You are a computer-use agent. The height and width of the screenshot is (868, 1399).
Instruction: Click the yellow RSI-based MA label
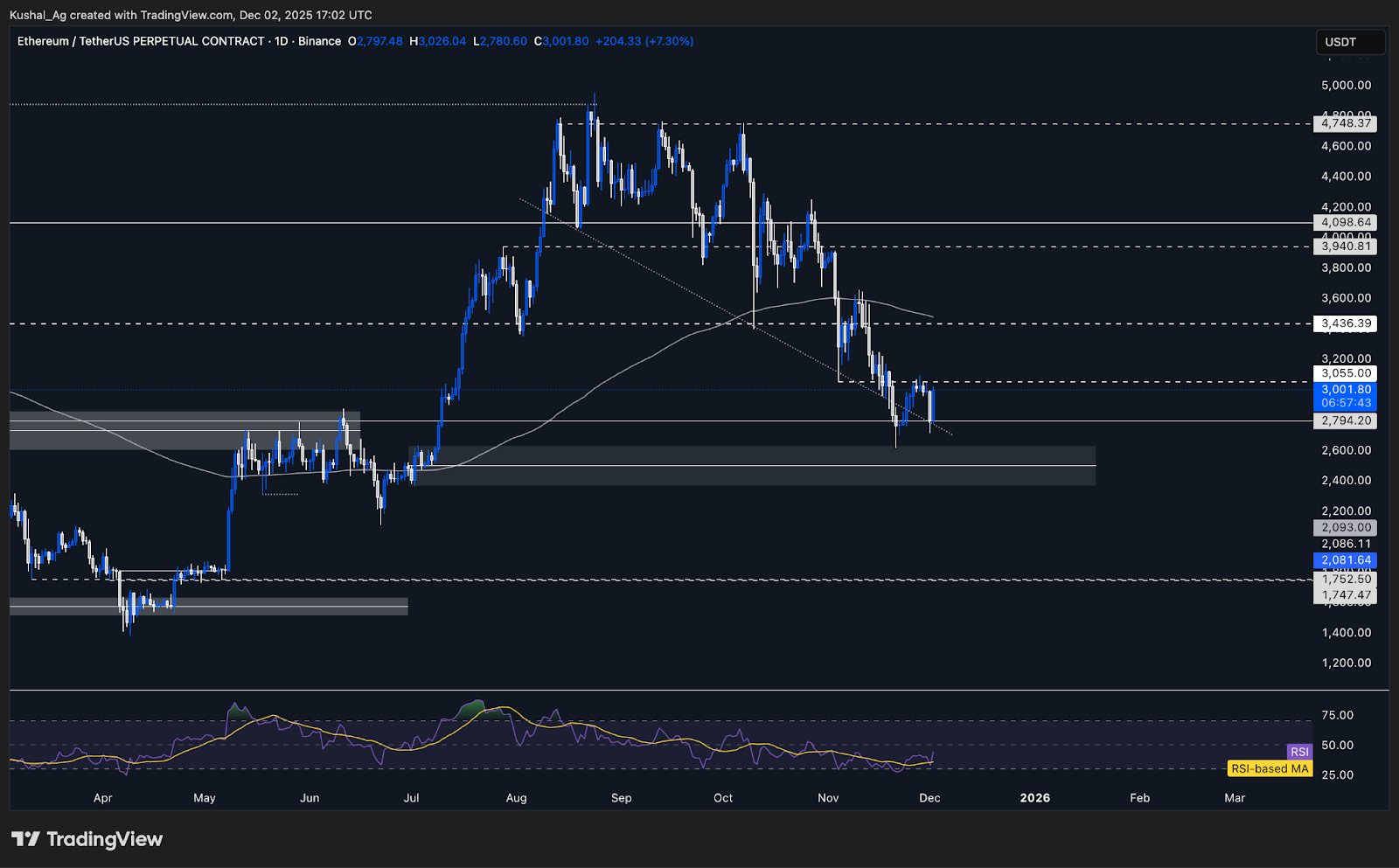(x=1269, y=770)
